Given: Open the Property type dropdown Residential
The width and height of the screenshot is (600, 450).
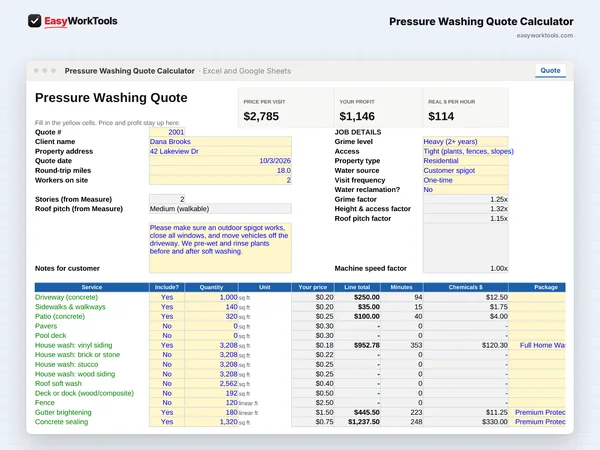Looking at the screenshot, I should pos(466,161).
